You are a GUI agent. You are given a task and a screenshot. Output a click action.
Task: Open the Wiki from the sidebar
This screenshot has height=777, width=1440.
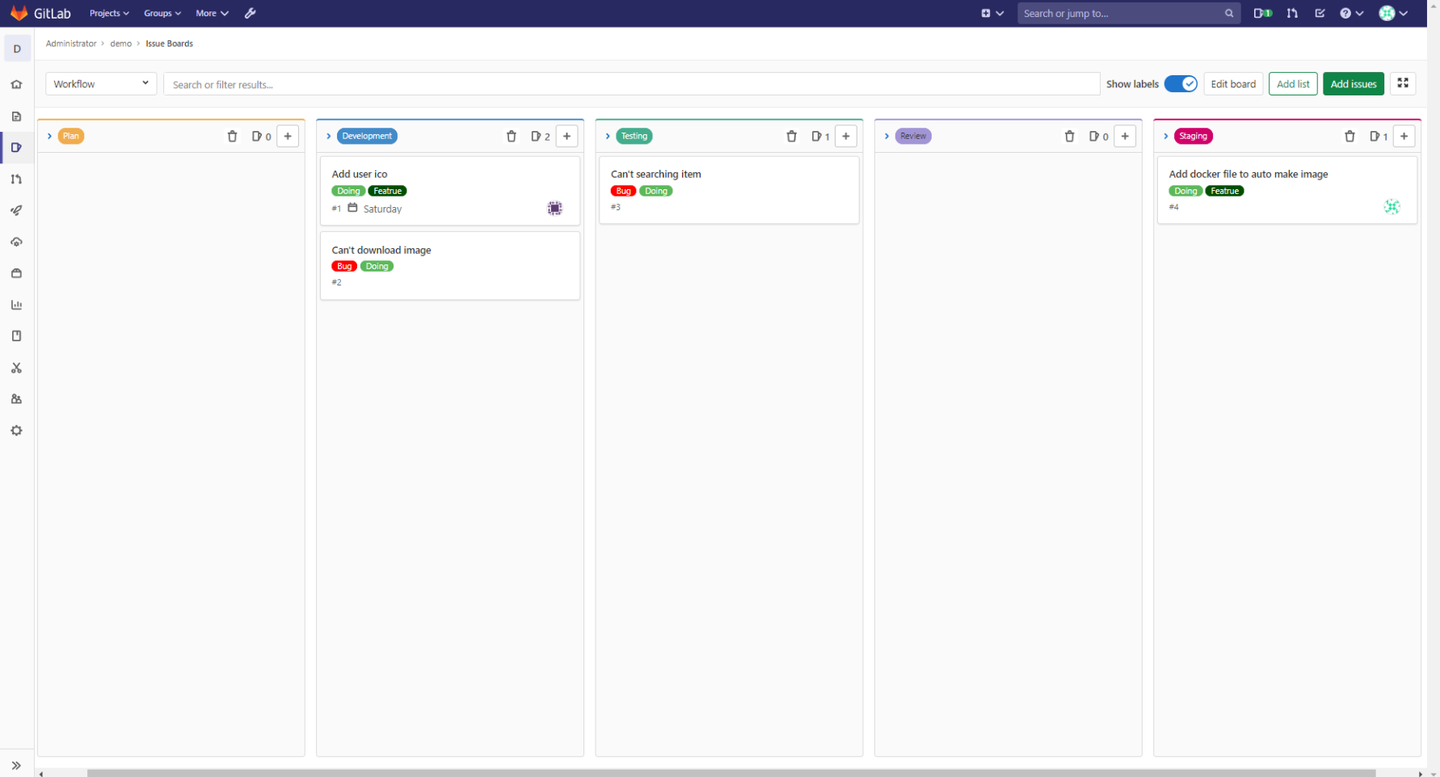(x=16, y=335)
